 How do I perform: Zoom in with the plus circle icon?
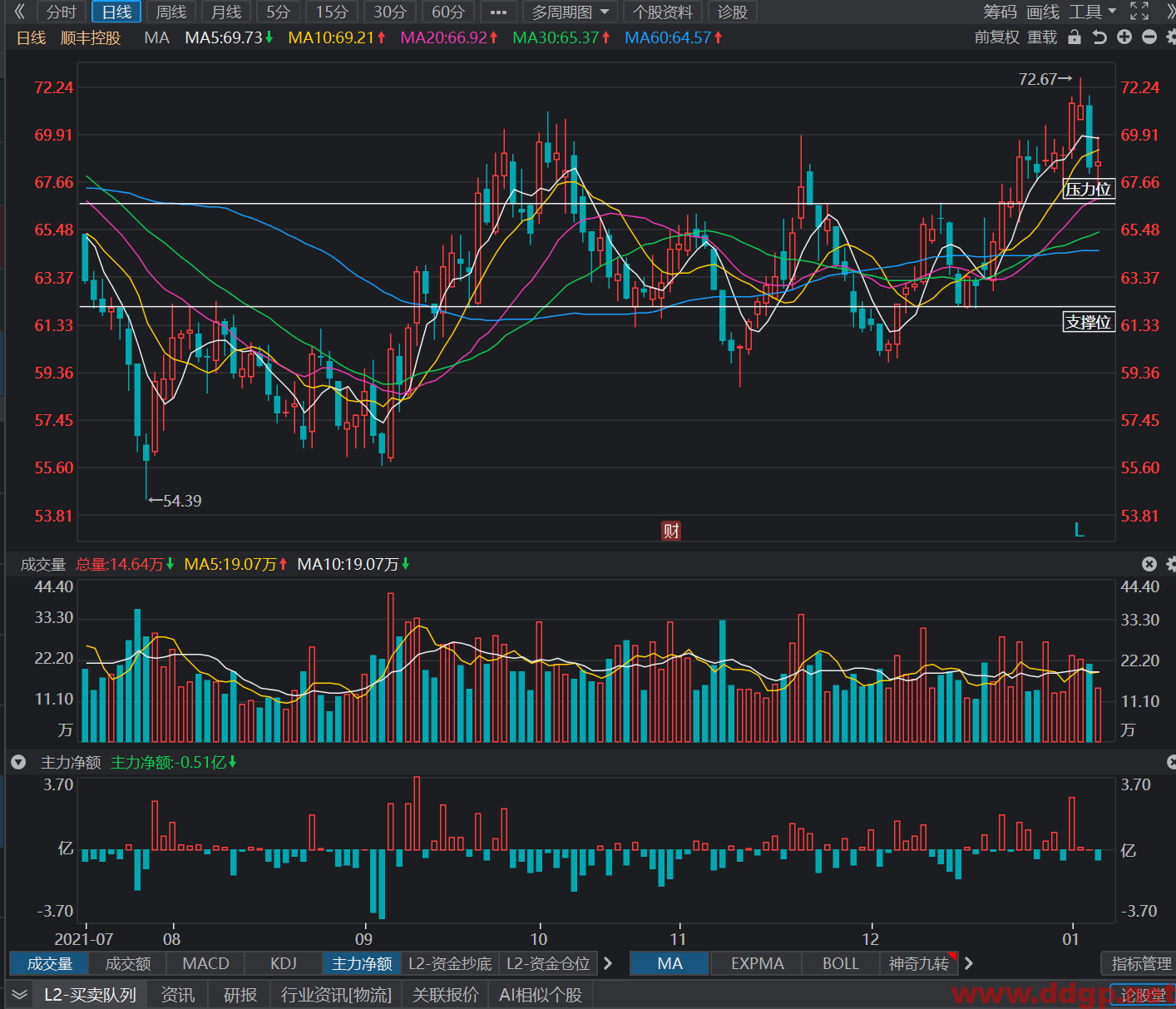pyautogui.click(x=1124, y=37)
